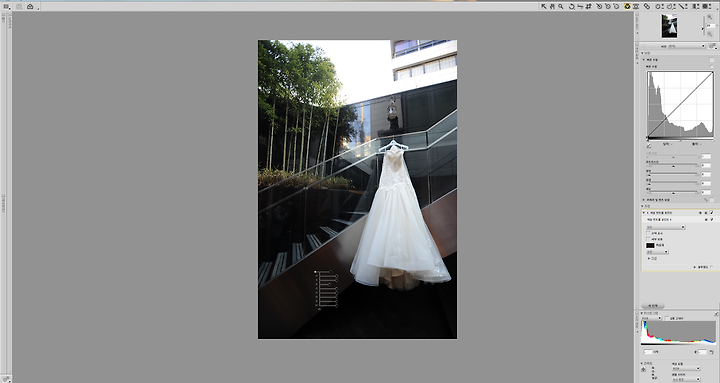Screen dimensions: 720x383
Task: Select the Zoom magnifier tool
Action: (561, 6)
